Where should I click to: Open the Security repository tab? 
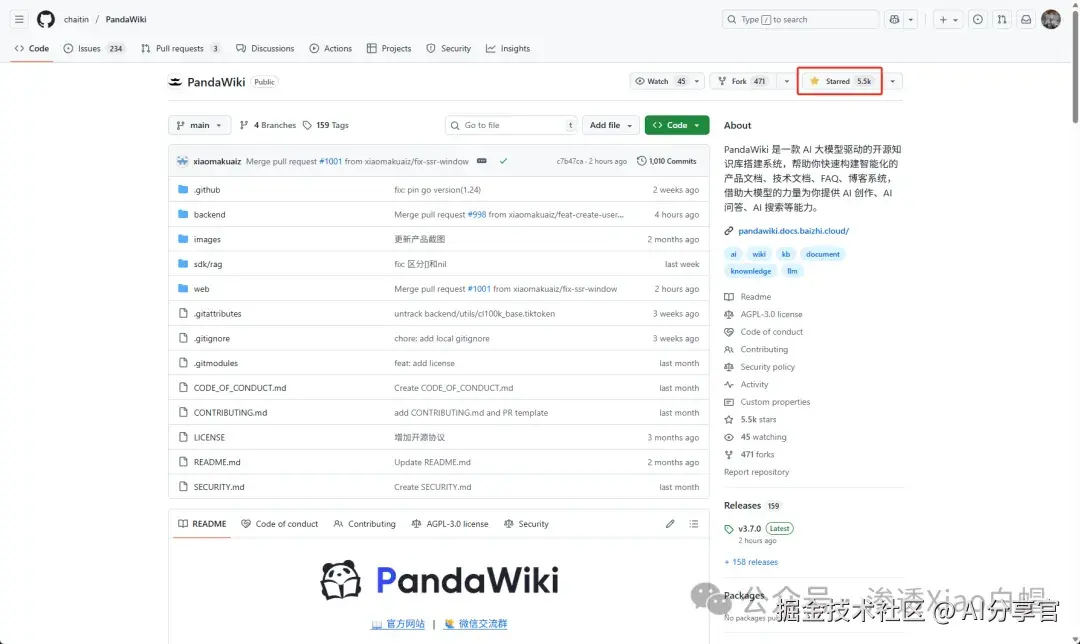448,48
